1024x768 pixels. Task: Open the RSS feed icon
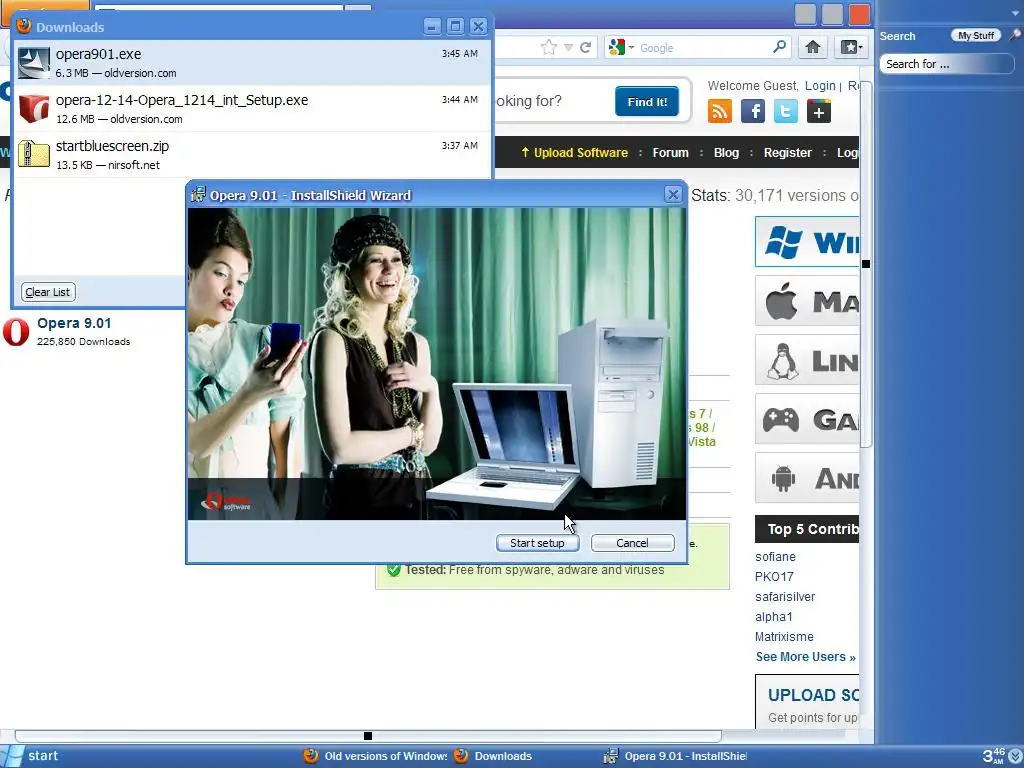tap(720, 111)
